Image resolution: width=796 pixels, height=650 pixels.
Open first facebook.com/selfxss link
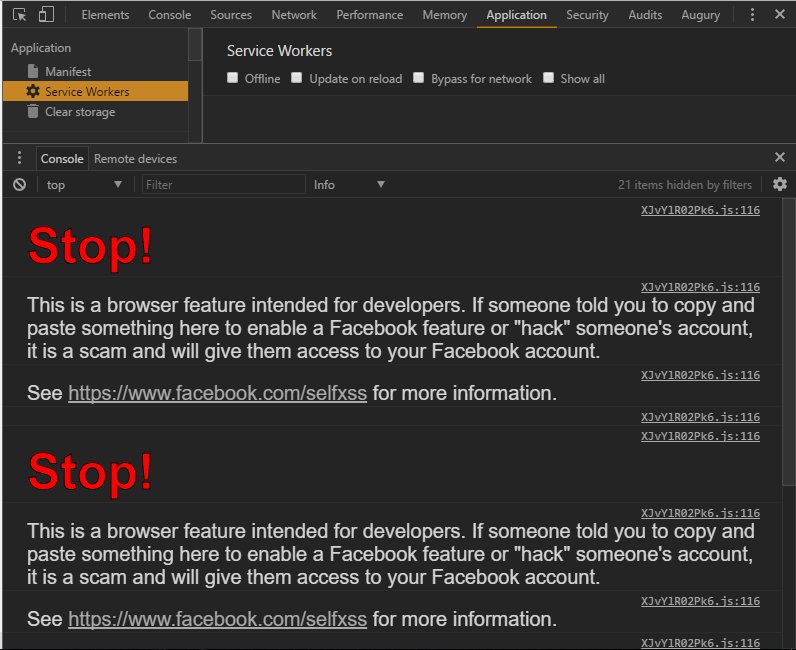point(217,393)
